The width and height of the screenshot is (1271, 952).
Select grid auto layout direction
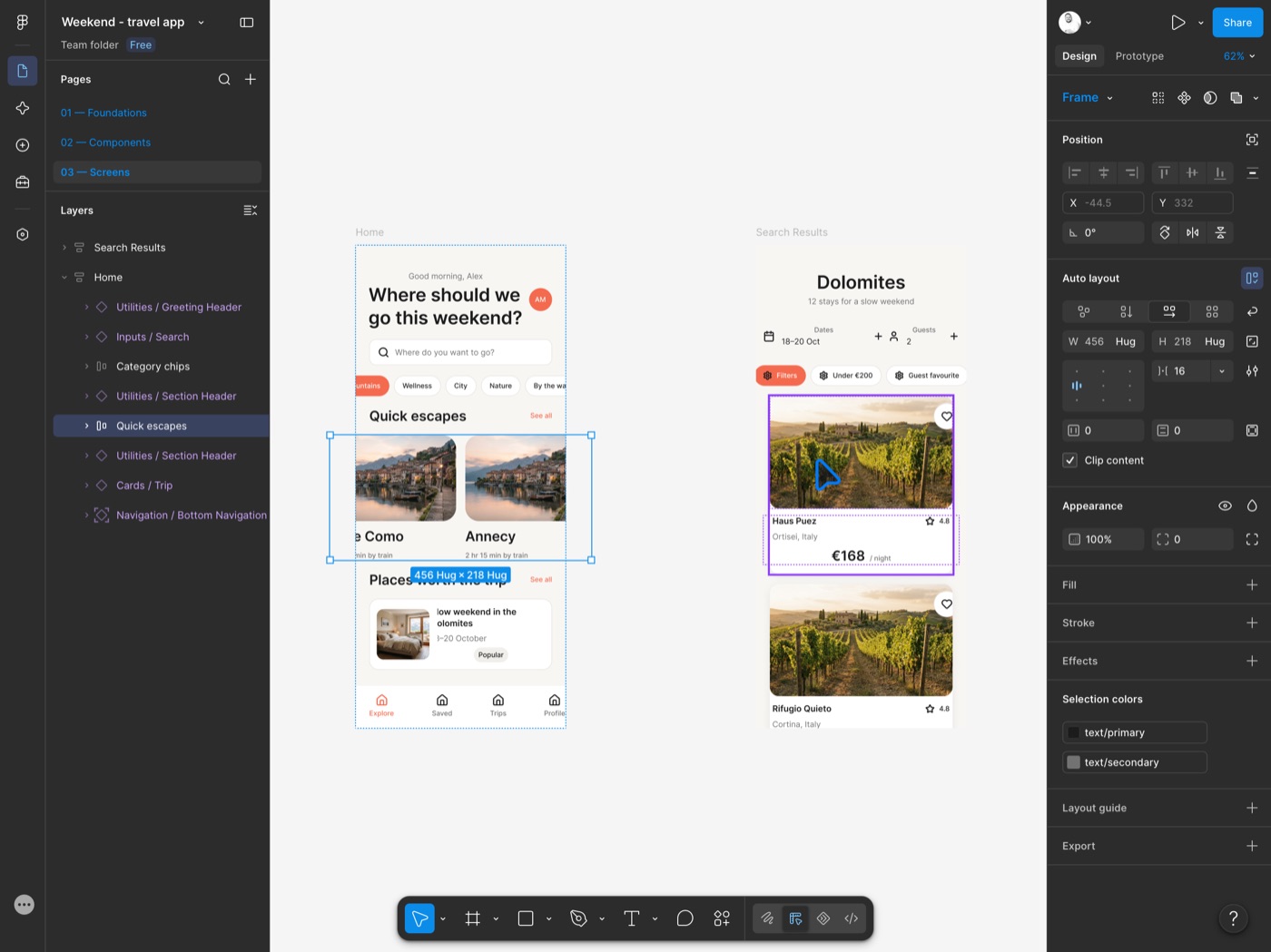[x=1212, y=311]
